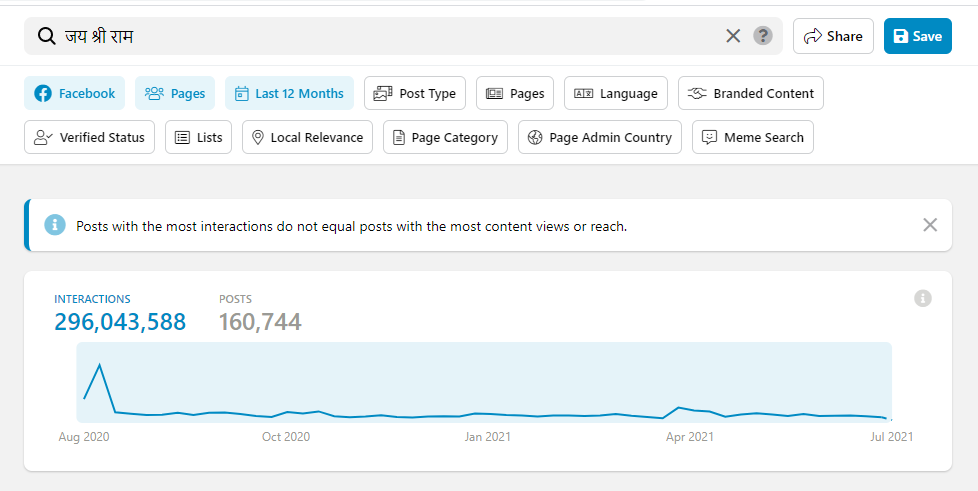Click the Meme Search button

tap(752, 137)
